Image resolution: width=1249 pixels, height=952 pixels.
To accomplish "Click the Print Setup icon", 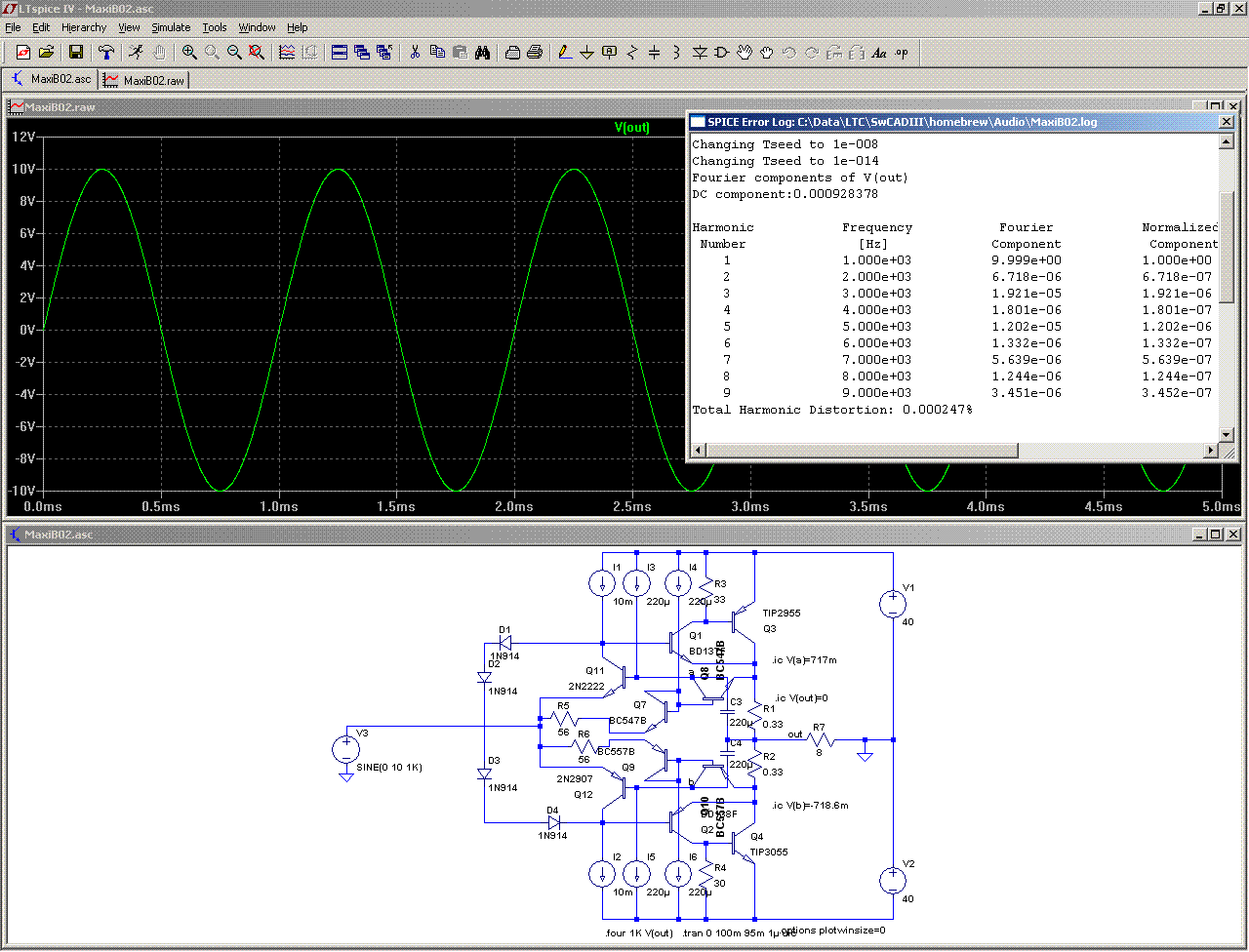I will pyautogui.click(x=512, y=53).
